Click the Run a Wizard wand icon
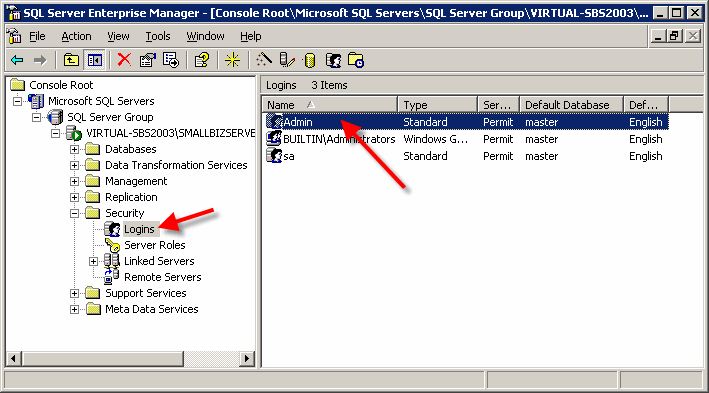This screenshot has height=393, width=709. coord(264,60)
